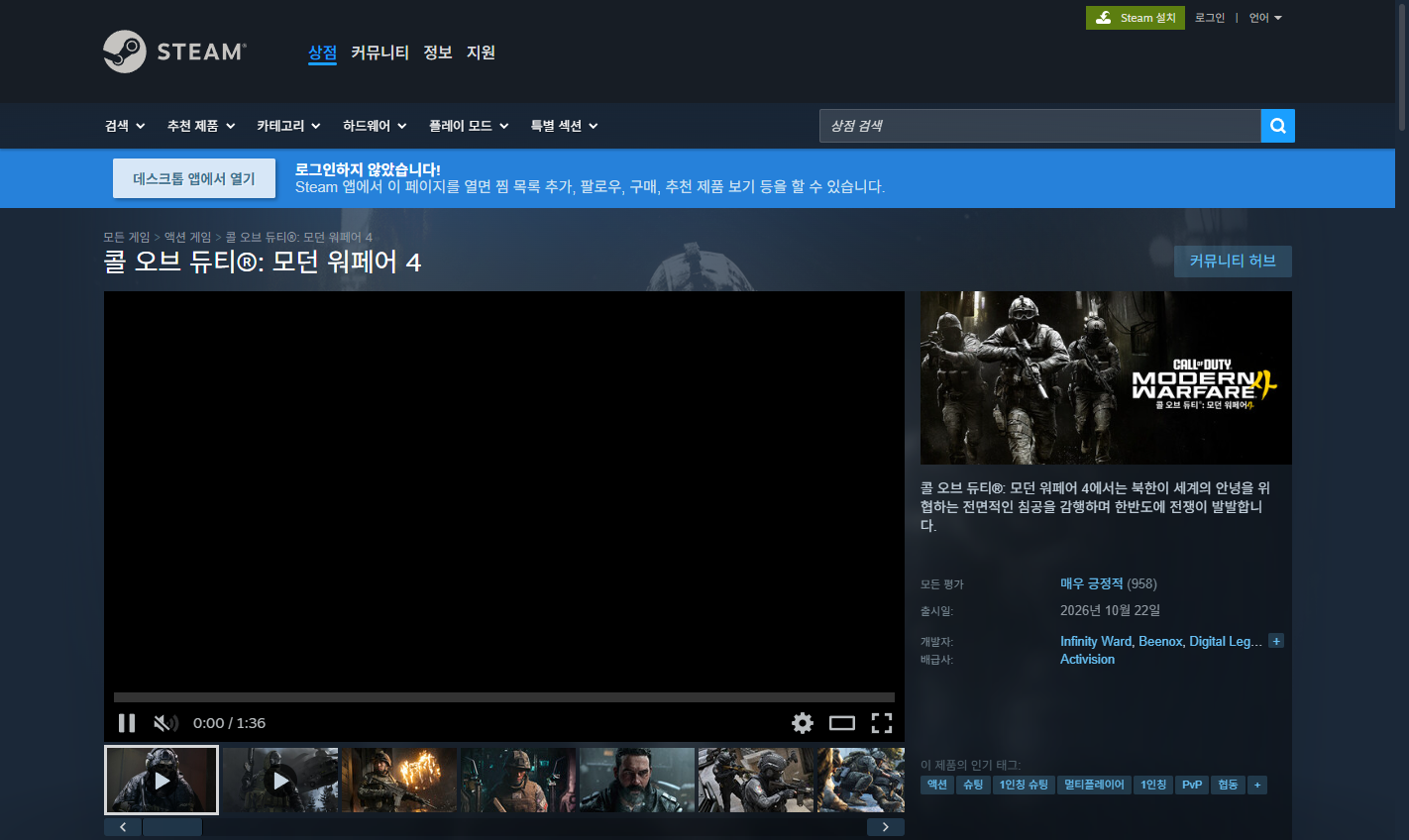Open the 하드웨어 dropdown menu

375,126
